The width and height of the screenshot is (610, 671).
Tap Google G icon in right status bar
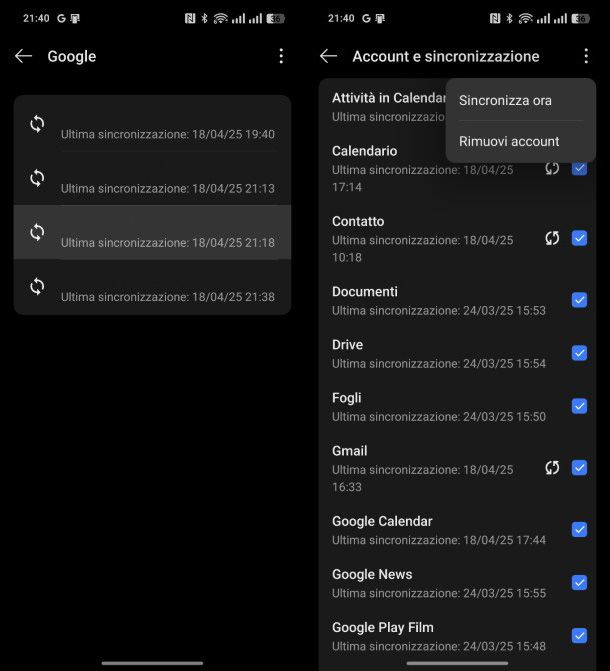(x=366, y=18)
